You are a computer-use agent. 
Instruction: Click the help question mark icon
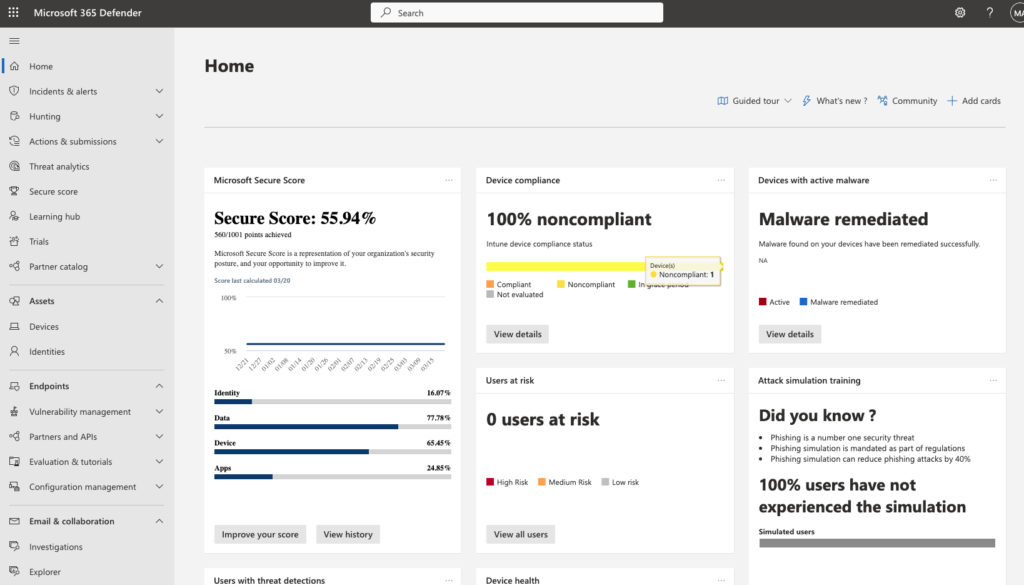click(990, 12)
